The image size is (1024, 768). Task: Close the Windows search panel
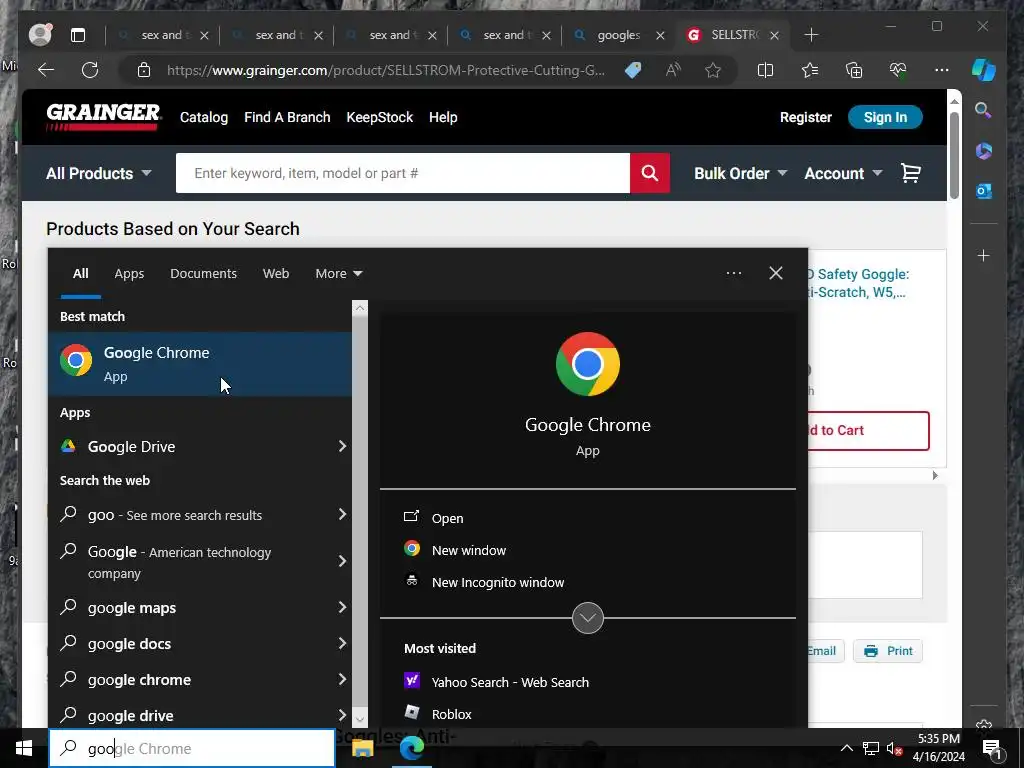tap(776, 273)
